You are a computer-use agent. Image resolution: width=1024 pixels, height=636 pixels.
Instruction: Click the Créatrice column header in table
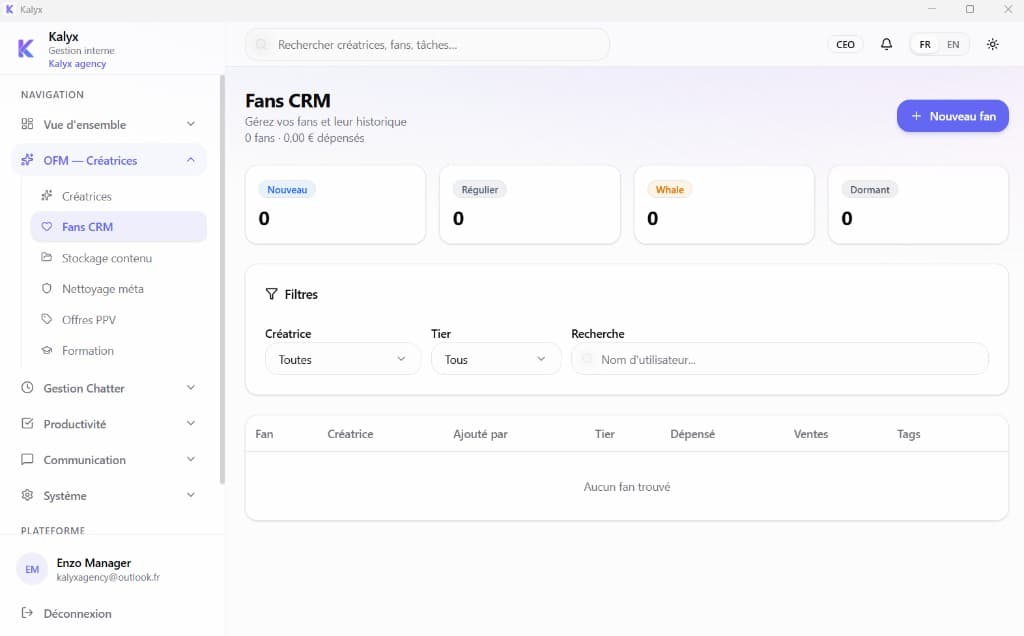[350, 434]
